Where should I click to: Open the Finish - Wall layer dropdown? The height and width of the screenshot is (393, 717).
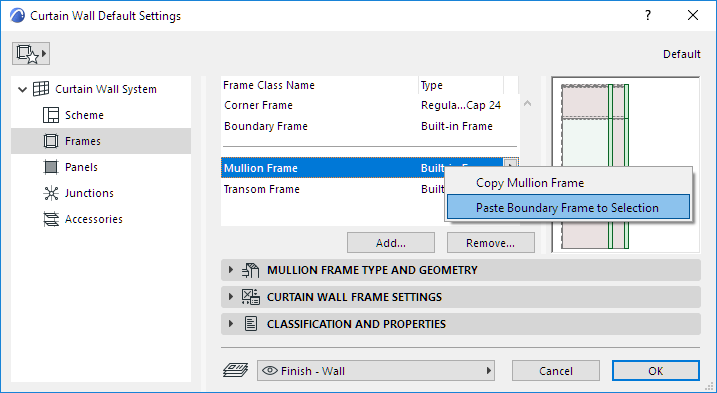pyautogui.click(x=376, y=371)
